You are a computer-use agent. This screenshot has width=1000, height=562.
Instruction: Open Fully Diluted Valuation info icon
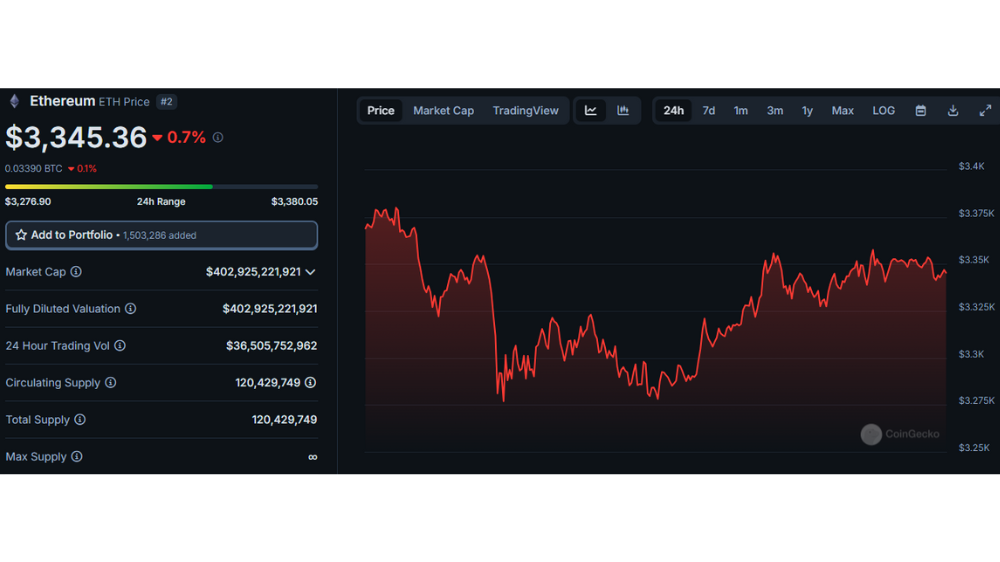point(131,309)
